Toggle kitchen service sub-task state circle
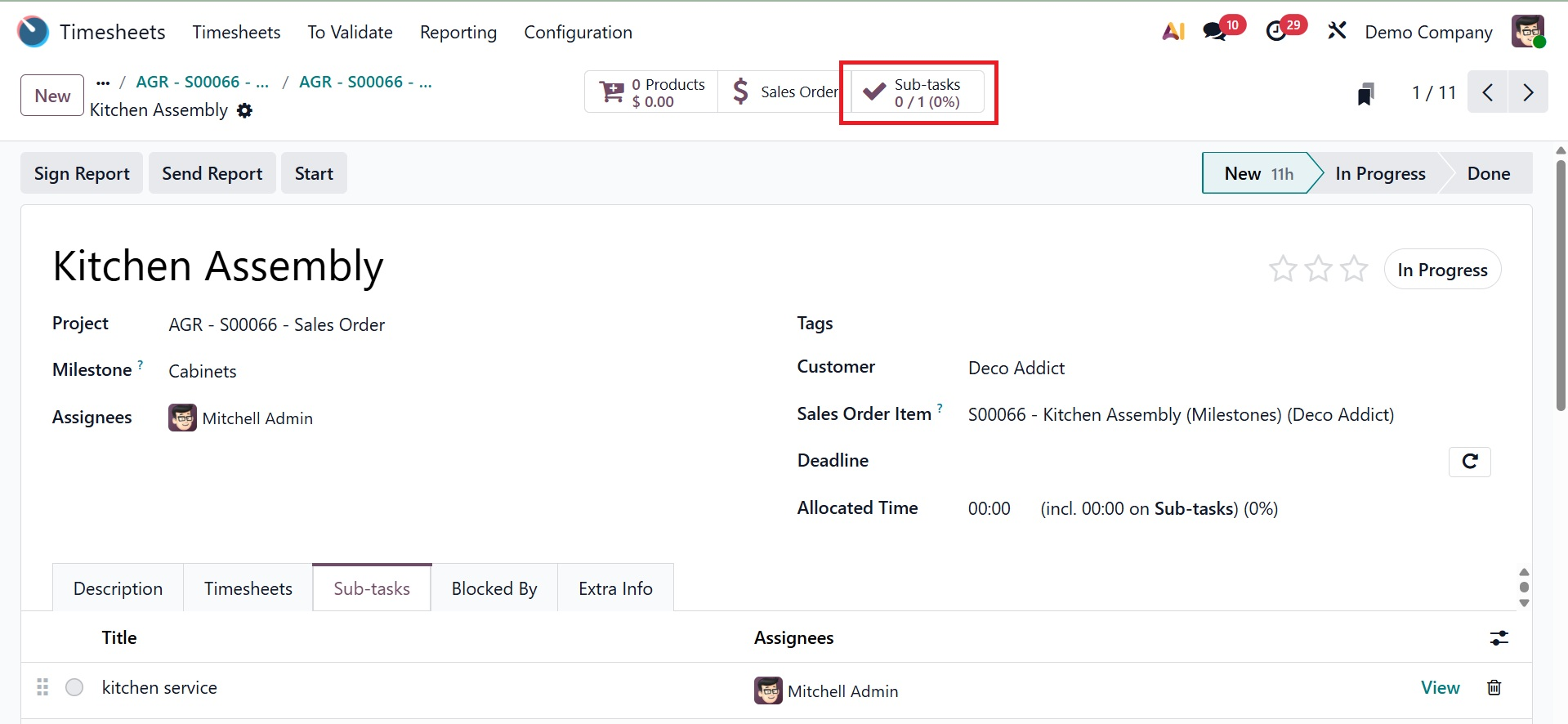 pos(74,688)
